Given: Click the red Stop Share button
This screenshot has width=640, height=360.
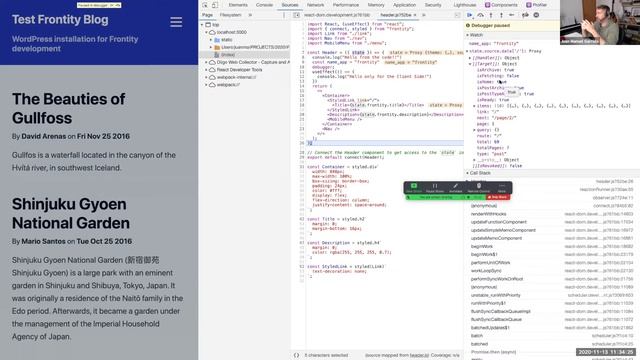Looking at the screenshot, I should coord(498,197).
